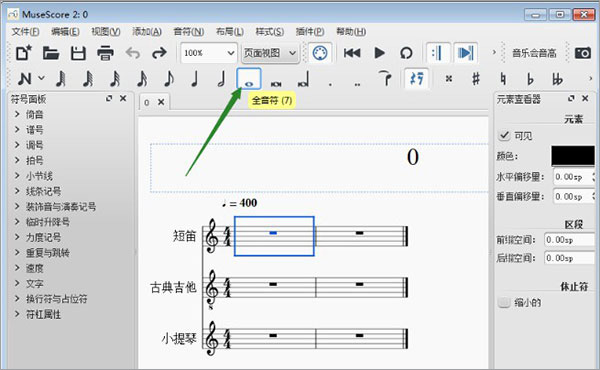
Task: Toggle 音乐会音高 concert pitch button
Action: pos(534,53)
